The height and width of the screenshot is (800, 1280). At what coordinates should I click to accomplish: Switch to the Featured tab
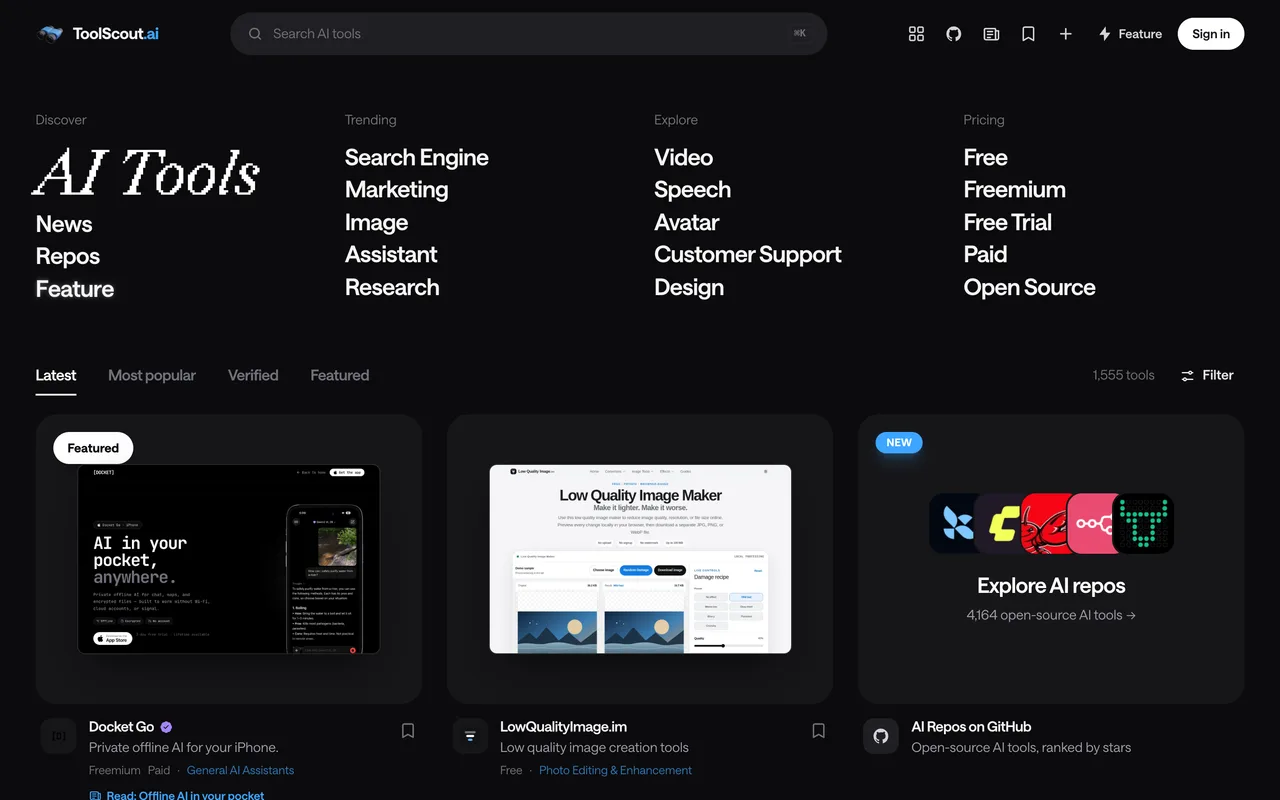[x=340, y=375]
